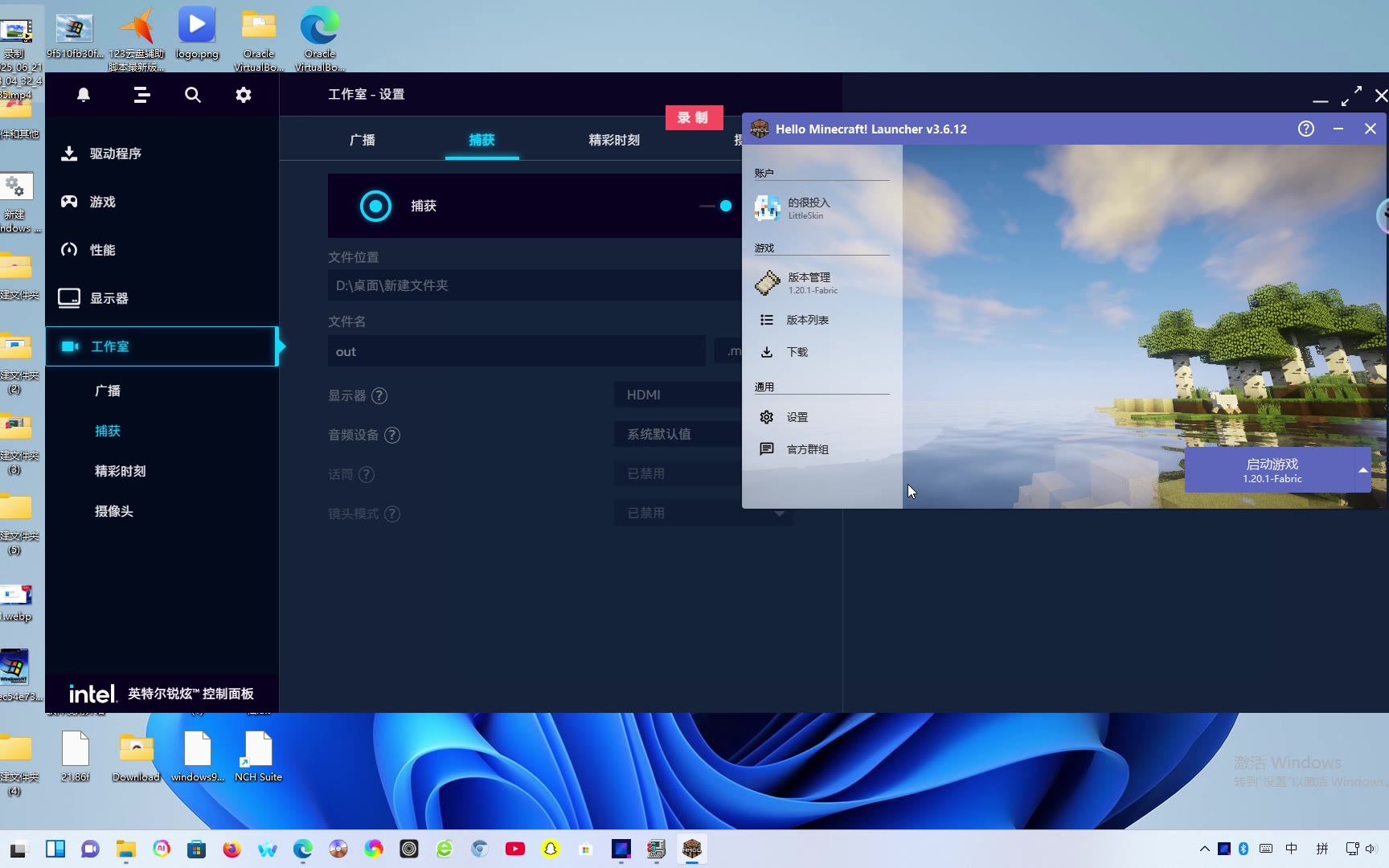Open the settings gear in Intel Arc Control header
This screenshot has height=868, width=1389.
pyautogui.click(x=244, y=95)
